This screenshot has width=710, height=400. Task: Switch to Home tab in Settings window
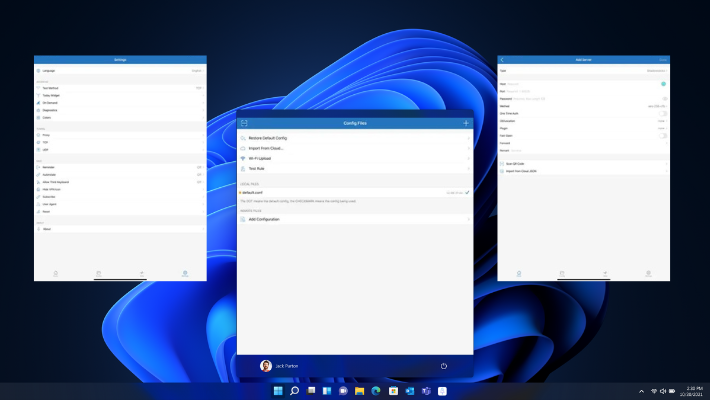pyautogui.click(x=56, y=274)
